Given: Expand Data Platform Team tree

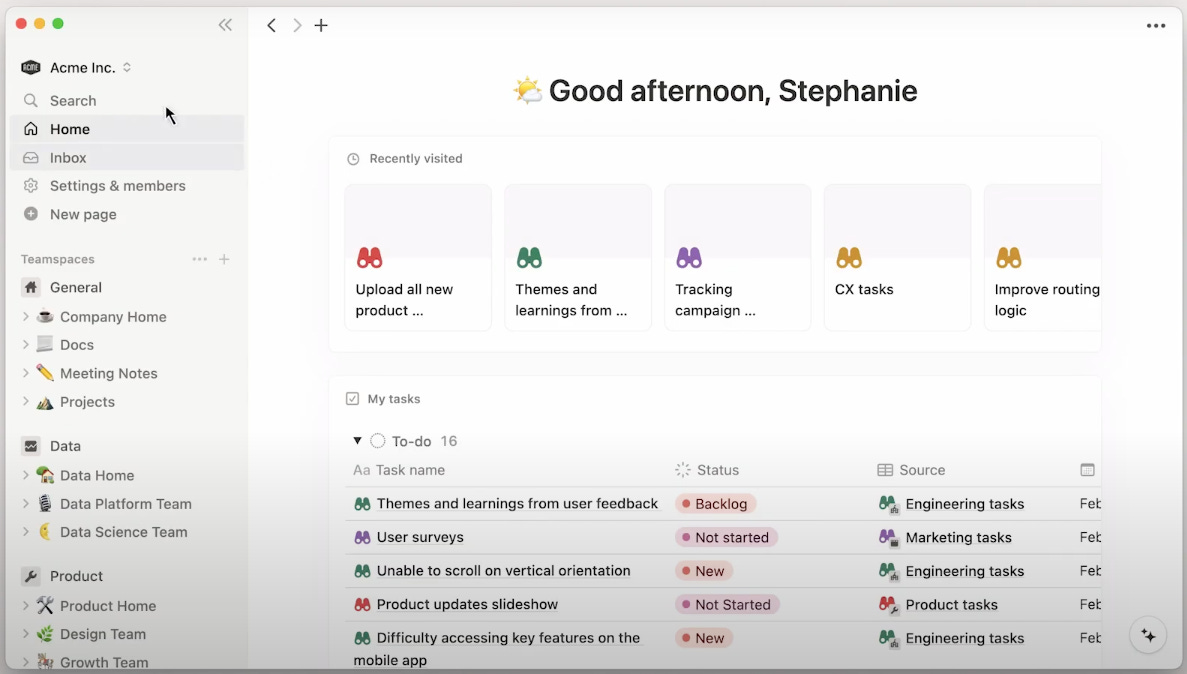Looking at the screenshot, I should coord(26,504).
